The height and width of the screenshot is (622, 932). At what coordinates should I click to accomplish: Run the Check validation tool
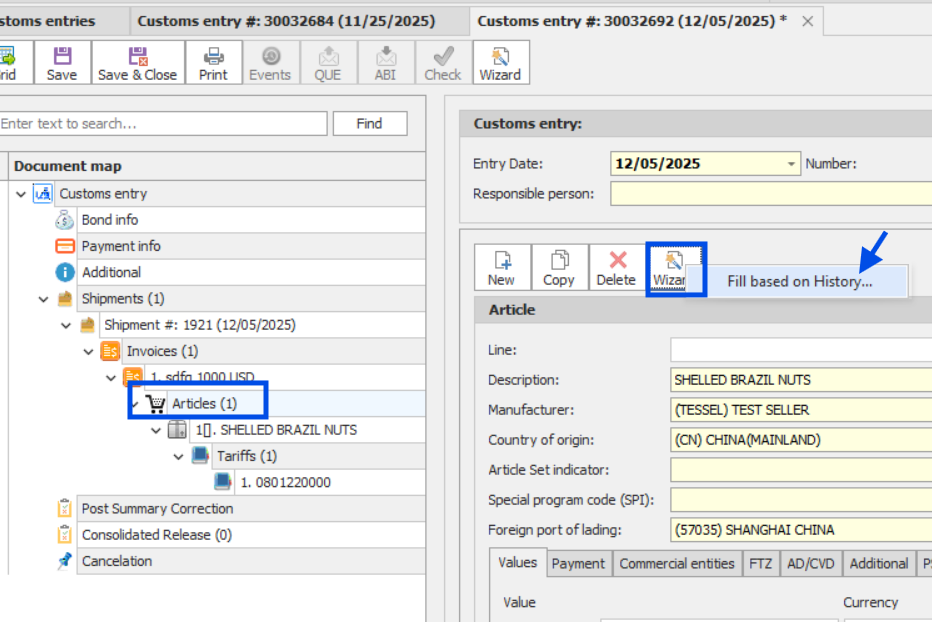[x=442, y=62]
